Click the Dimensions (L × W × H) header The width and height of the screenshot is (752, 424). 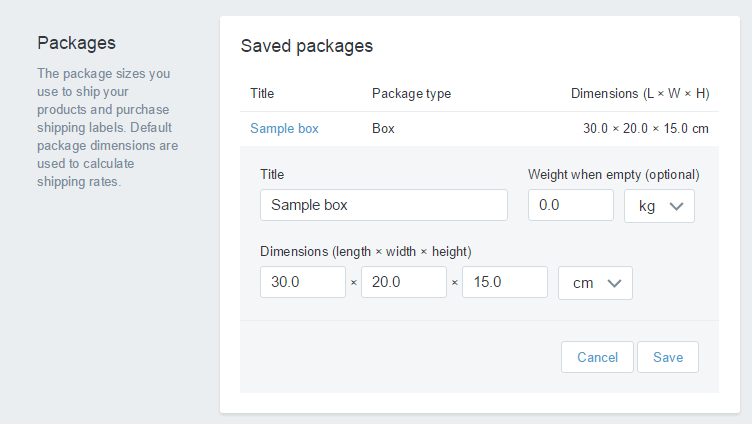(640, 94)
